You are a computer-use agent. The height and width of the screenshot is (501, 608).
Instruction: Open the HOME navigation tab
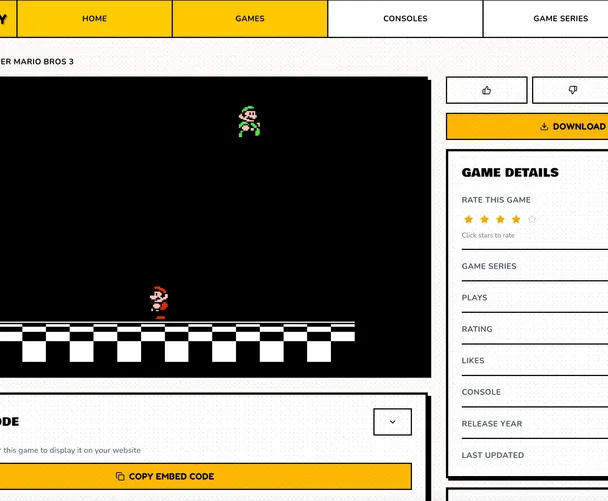[95, 19]
